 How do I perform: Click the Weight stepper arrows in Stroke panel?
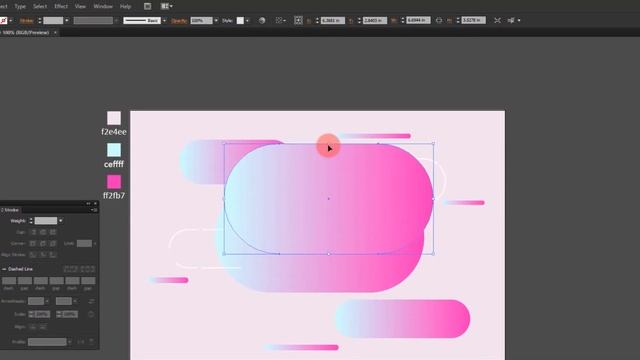pyautogui.click(x=31, y=221)
